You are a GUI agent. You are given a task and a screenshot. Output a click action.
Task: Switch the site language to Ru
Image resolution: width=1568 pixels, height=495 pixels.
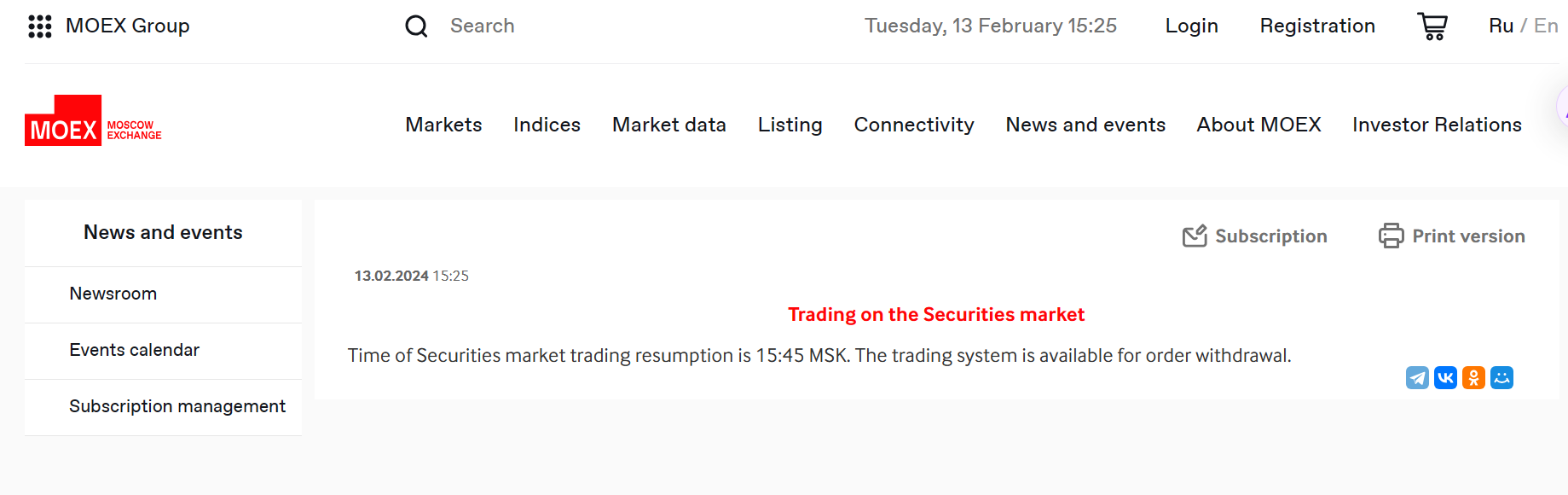(x=1501, y=26)
